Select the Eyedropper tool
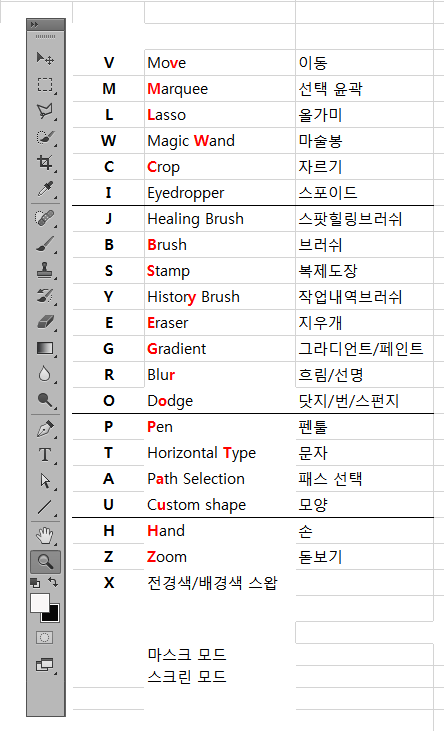 [45, 189]
